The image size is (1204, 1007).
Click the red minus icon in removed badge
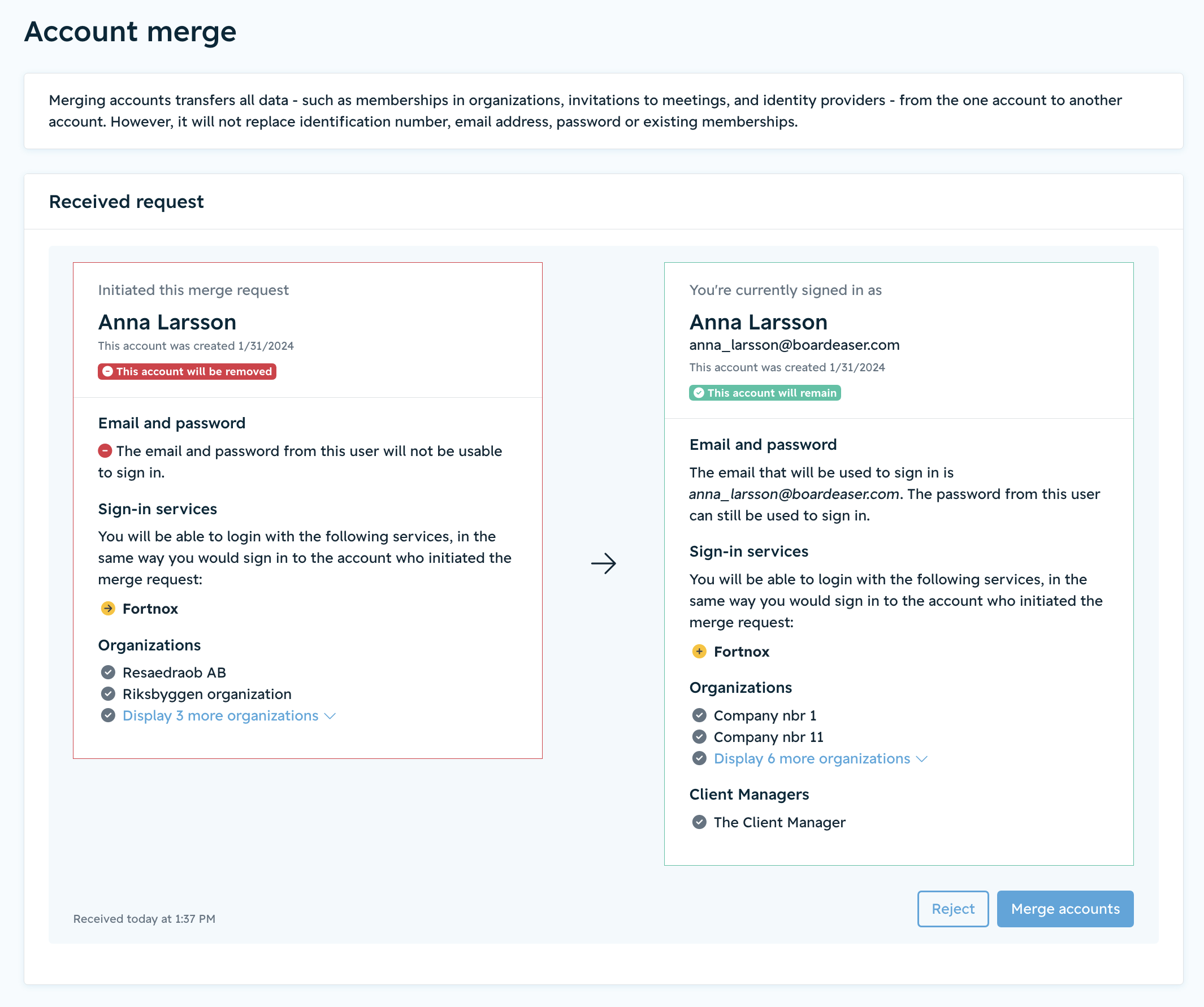tap(107, 371)
